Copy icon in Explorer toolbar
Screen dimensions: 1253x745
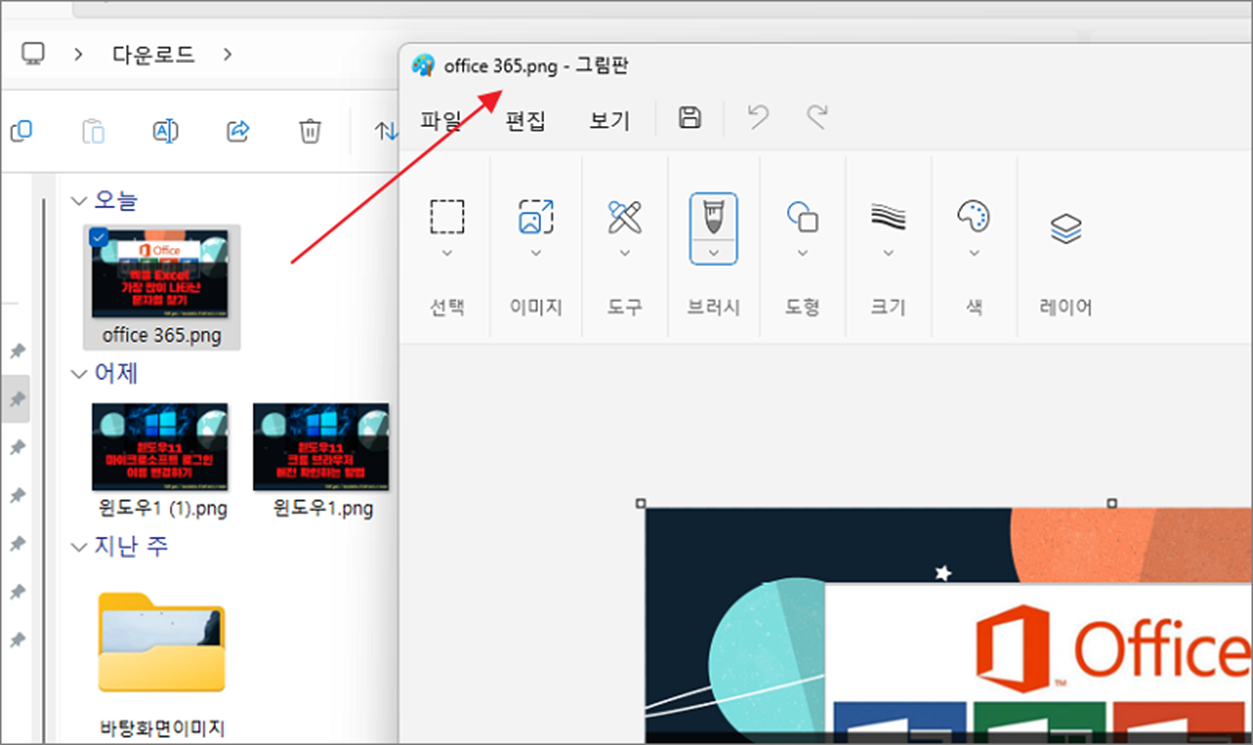tap(21, 130)
